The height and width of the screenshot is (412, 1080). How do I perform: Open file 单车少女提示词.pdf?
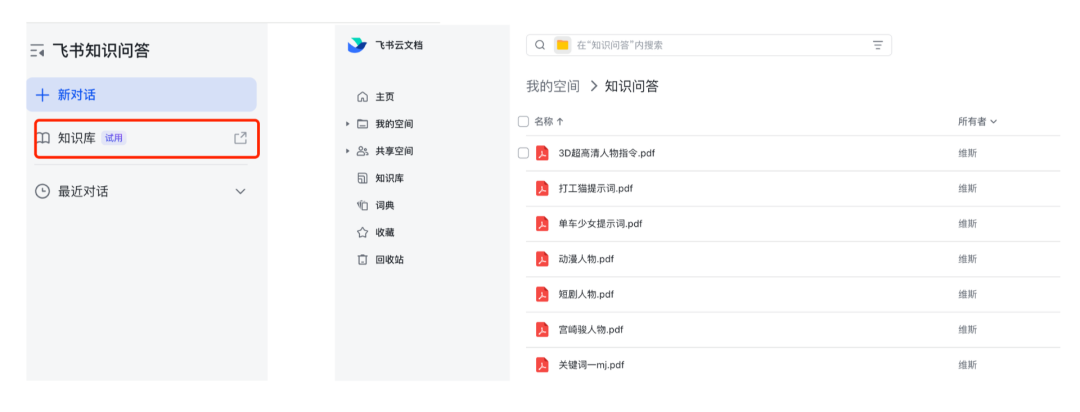tap(601, 223)
